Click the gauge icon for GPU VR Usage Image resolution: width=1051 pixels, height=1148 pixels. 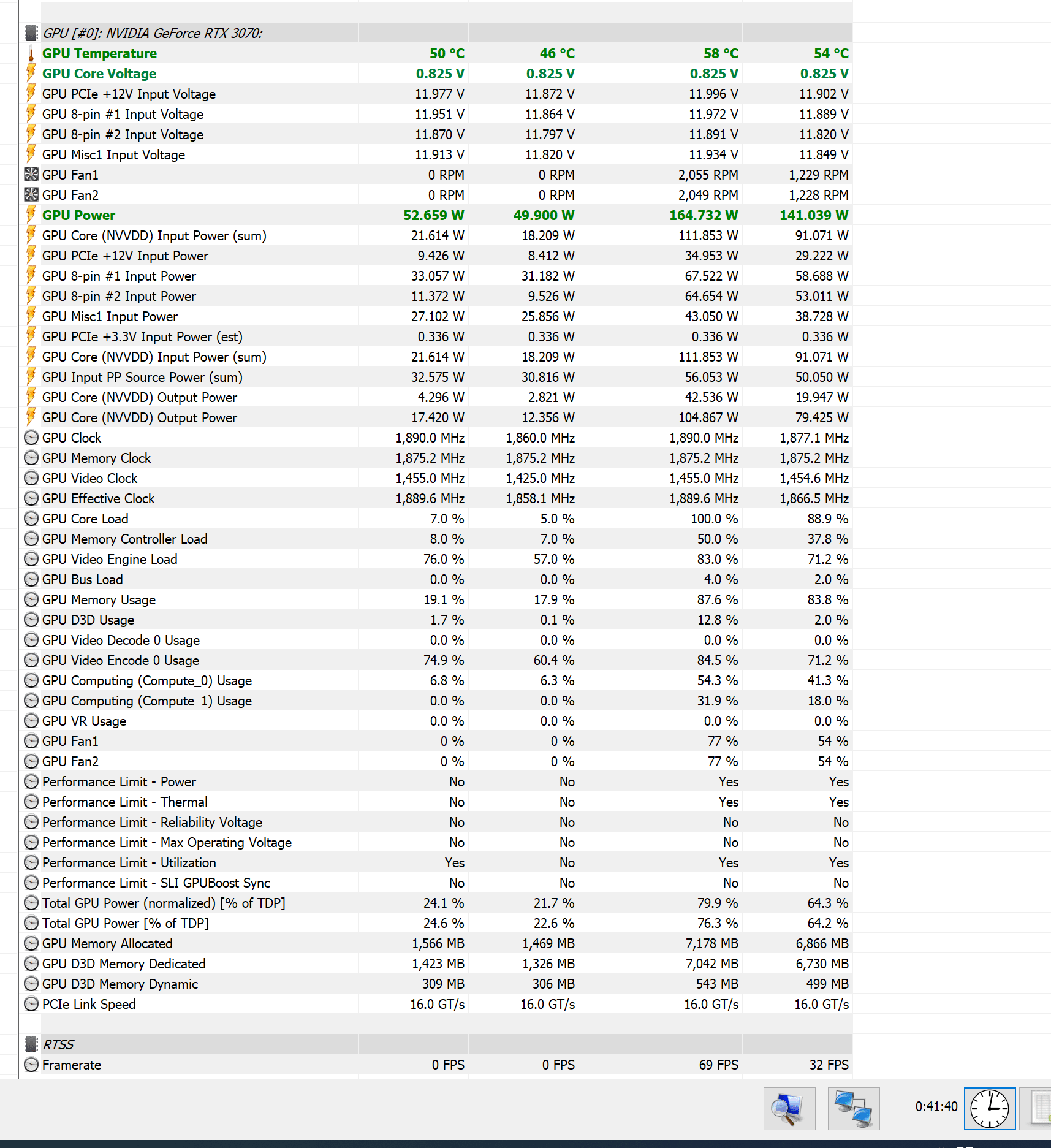coord(31,721)
